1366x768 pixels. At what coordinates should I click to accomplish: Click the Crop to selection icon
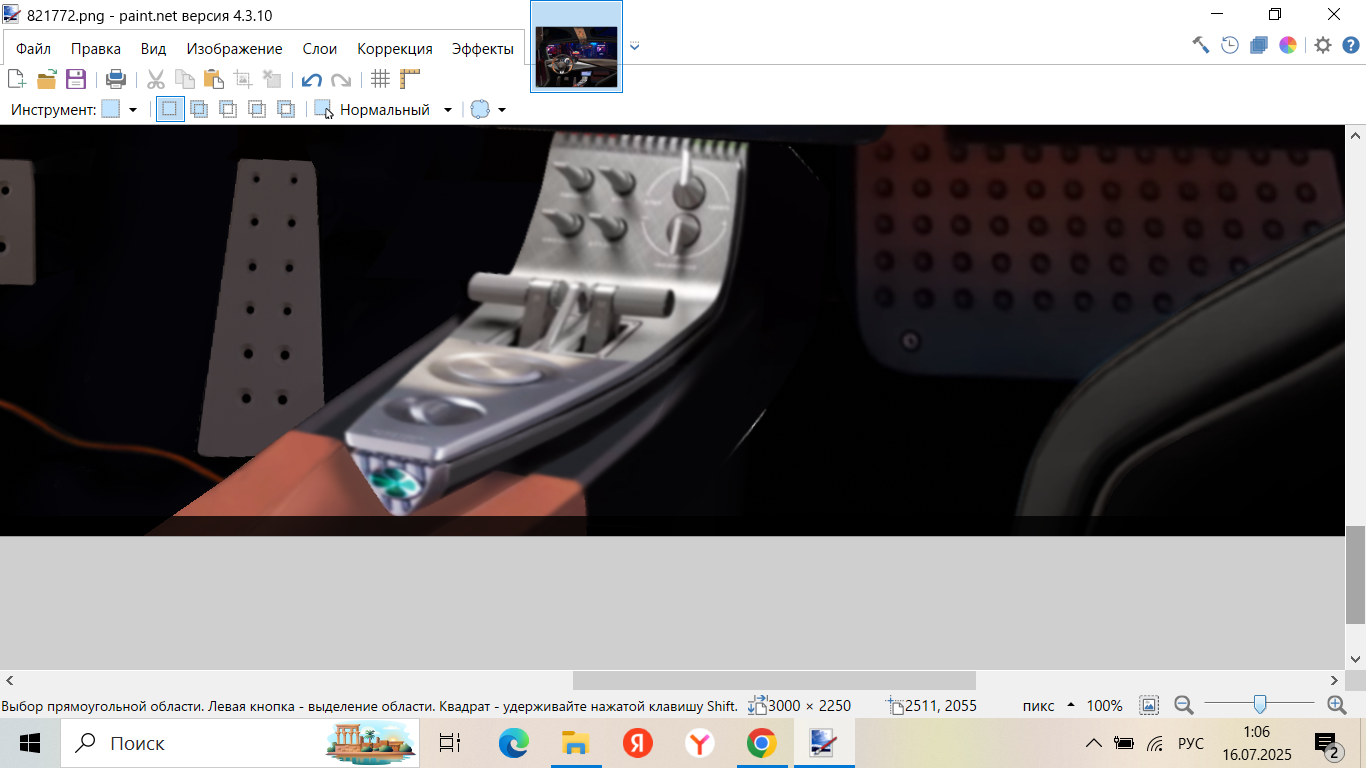243,79
